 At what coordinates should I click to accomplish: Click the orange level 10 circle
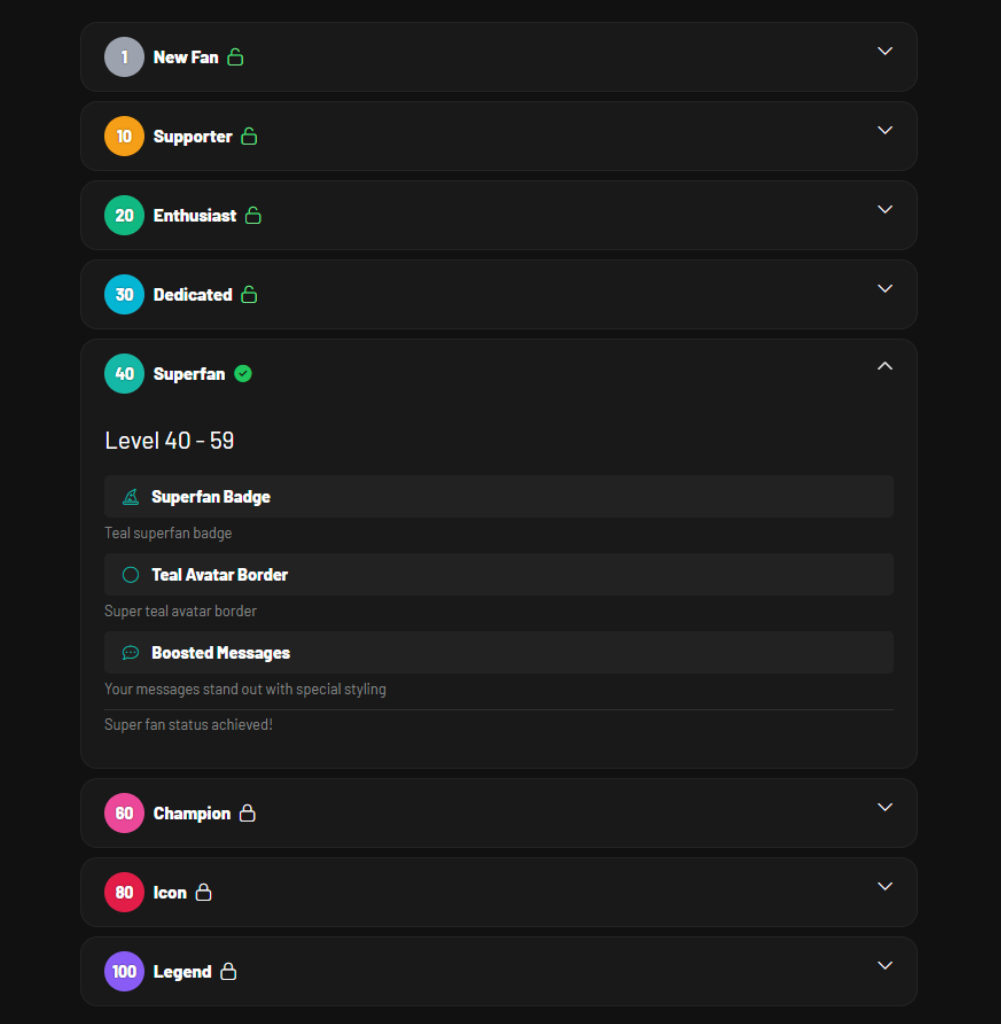pos(124,136)
